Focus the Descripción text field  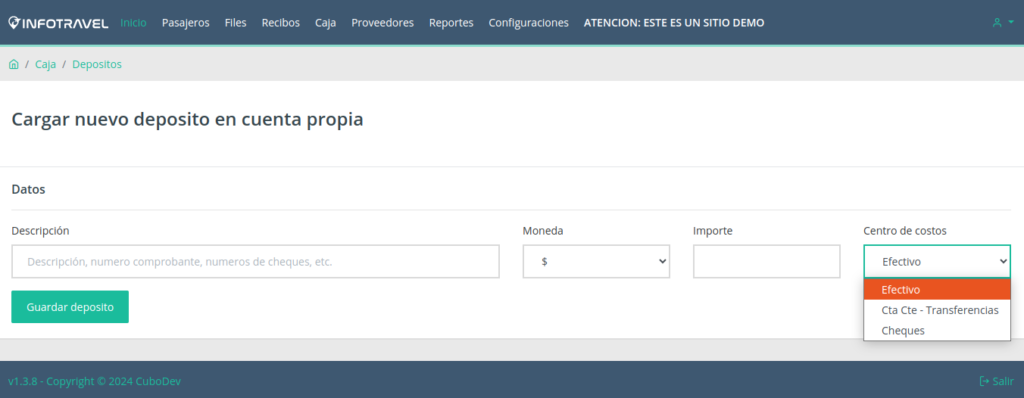[x=255, y=261]
